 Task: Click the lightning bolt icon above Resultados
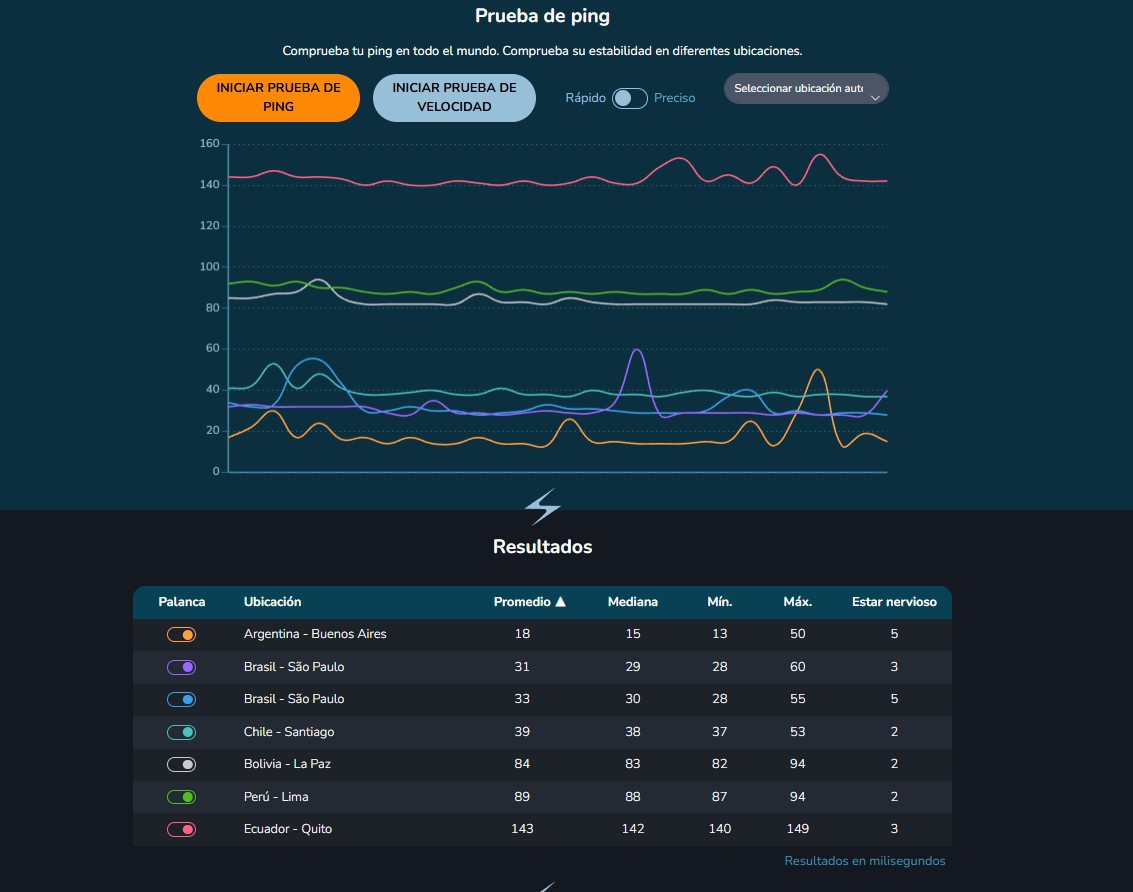pos(542,506)
